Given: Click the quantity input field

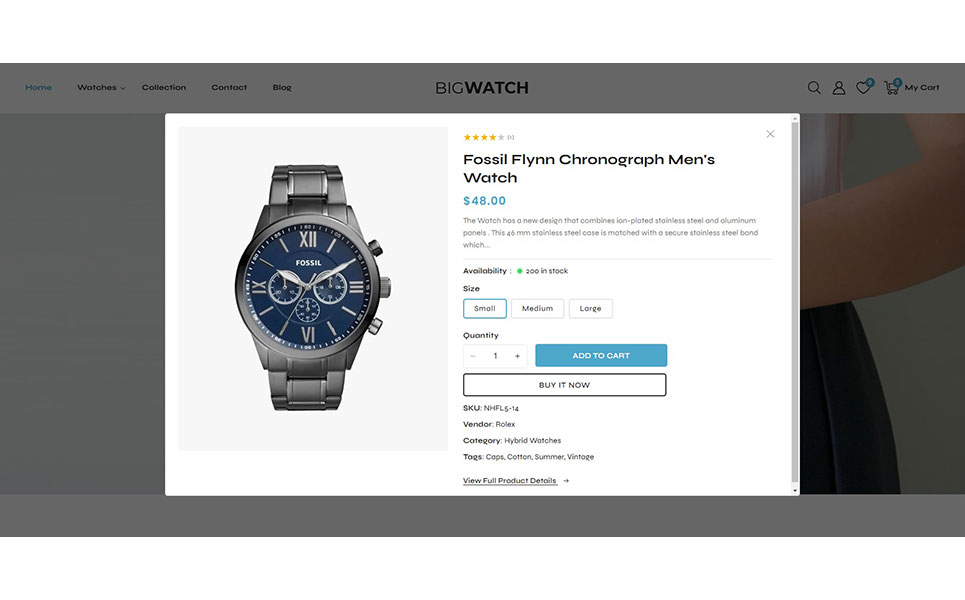Looking at the screenshot, I should [x=495, y=356].
